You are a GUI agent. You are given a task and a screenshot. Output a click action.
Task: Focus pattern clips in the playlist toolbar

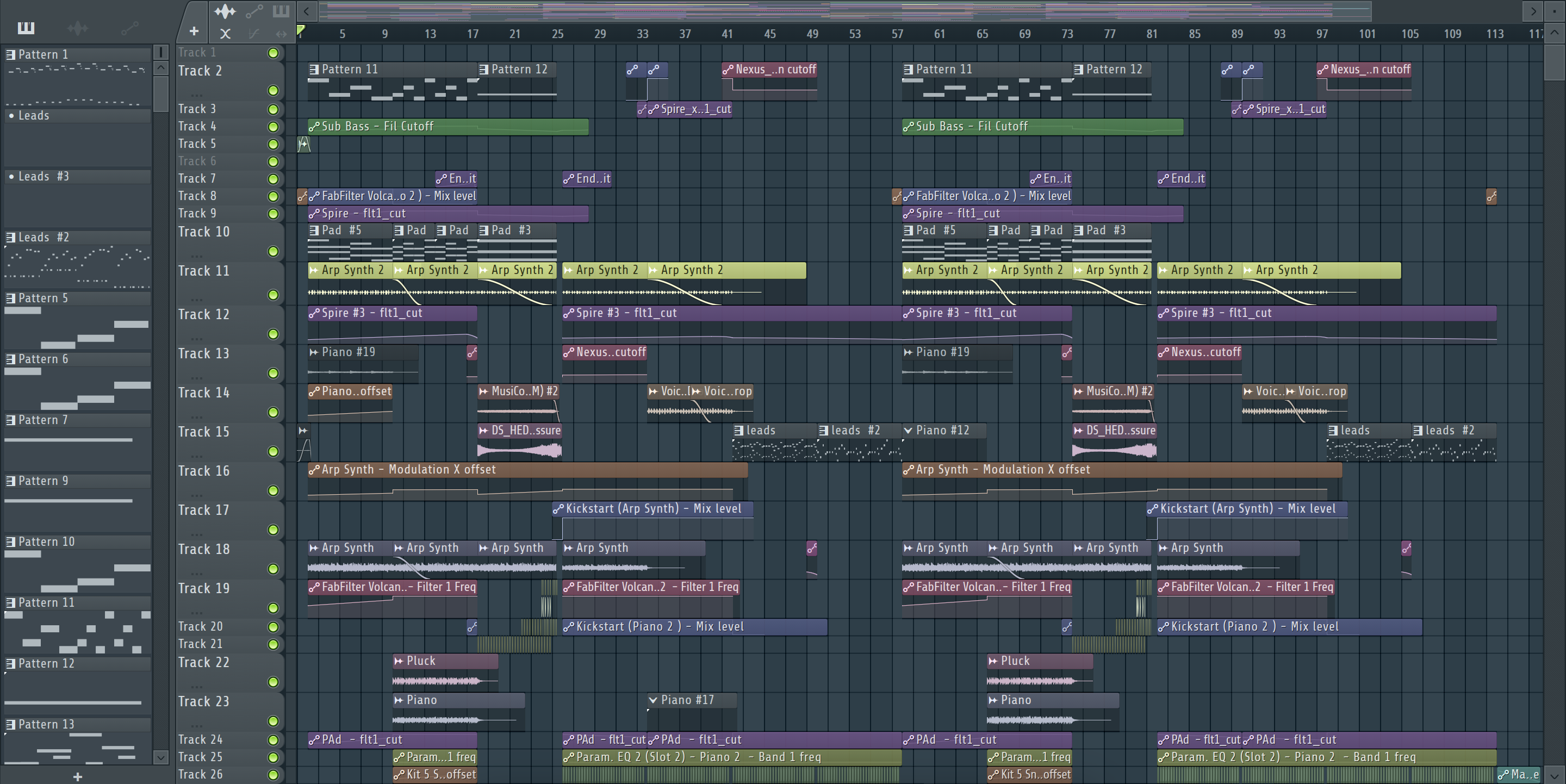click(281, 11)
